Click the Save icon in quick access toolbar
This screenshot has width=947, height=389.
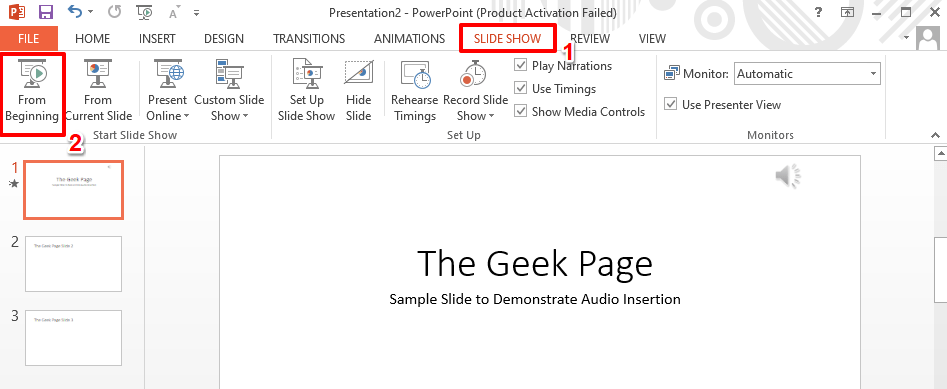tap(45, 11)
